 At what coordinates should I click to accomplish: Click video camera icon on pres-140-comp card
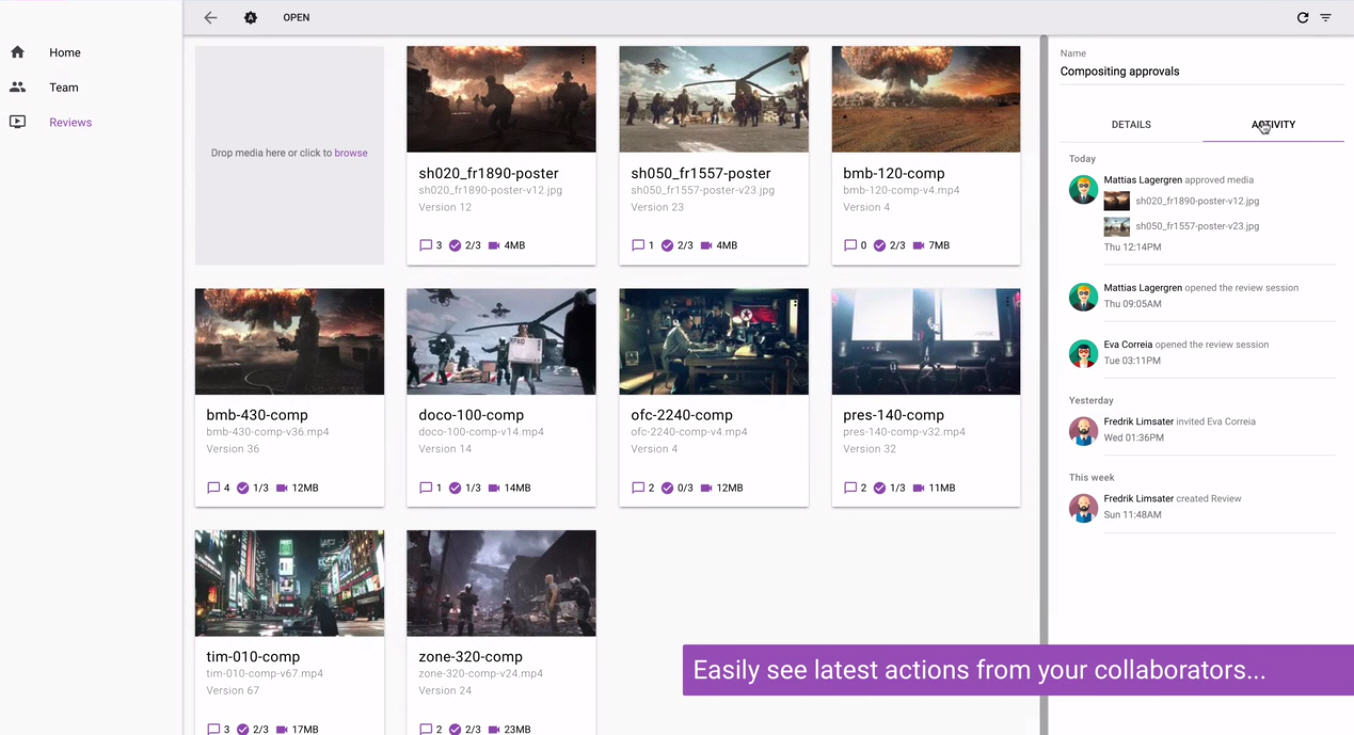[918, 488]
